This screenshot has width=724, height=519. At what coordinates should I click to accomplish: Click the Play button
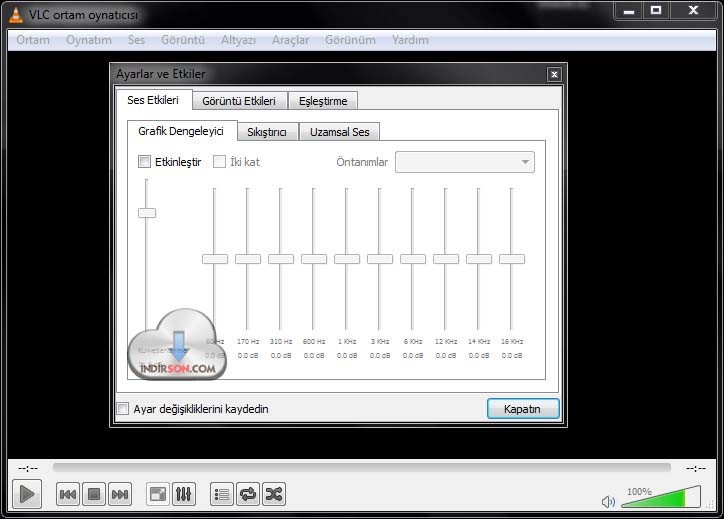pos(27,494)
